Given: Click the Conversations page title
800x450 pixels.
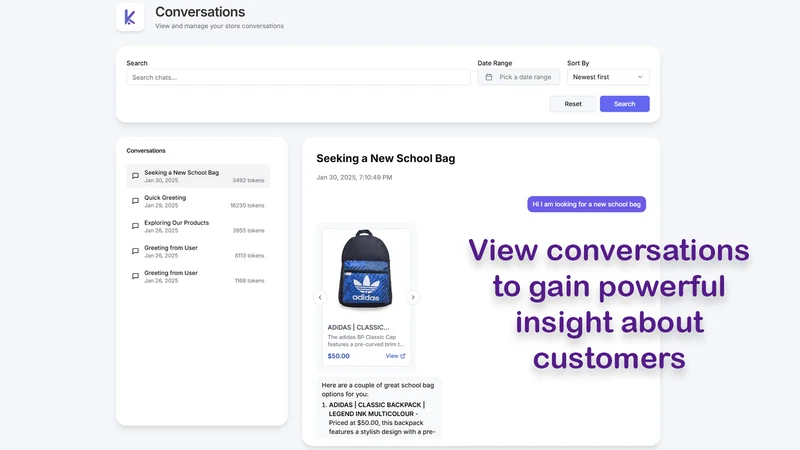Looking at the screenshot, I should 200,12.
